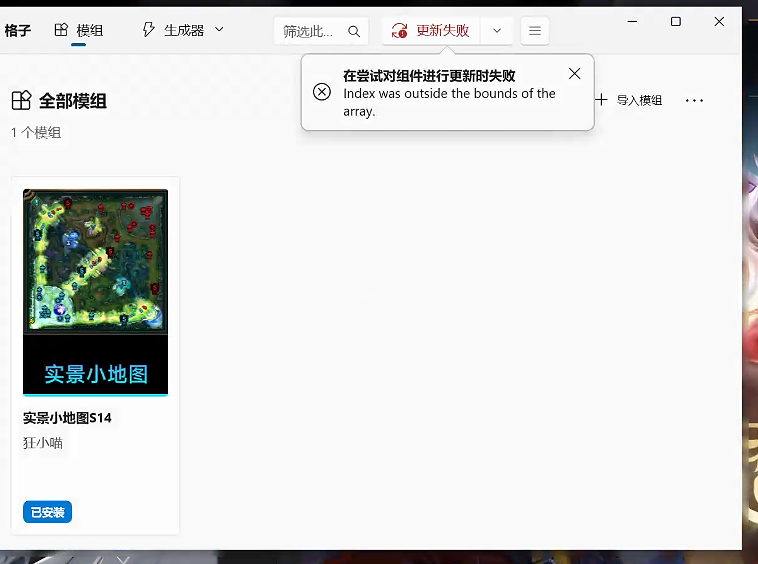The image size is (758, 564).
Task: Click the 筛选 search input field
Action: coord(309,31)
